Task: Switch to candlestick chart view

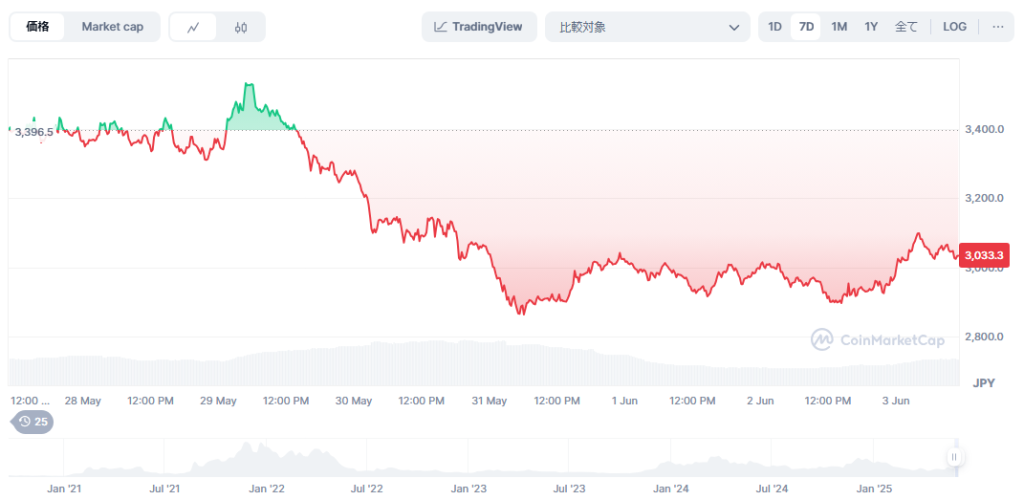Action: pos(241,27)
